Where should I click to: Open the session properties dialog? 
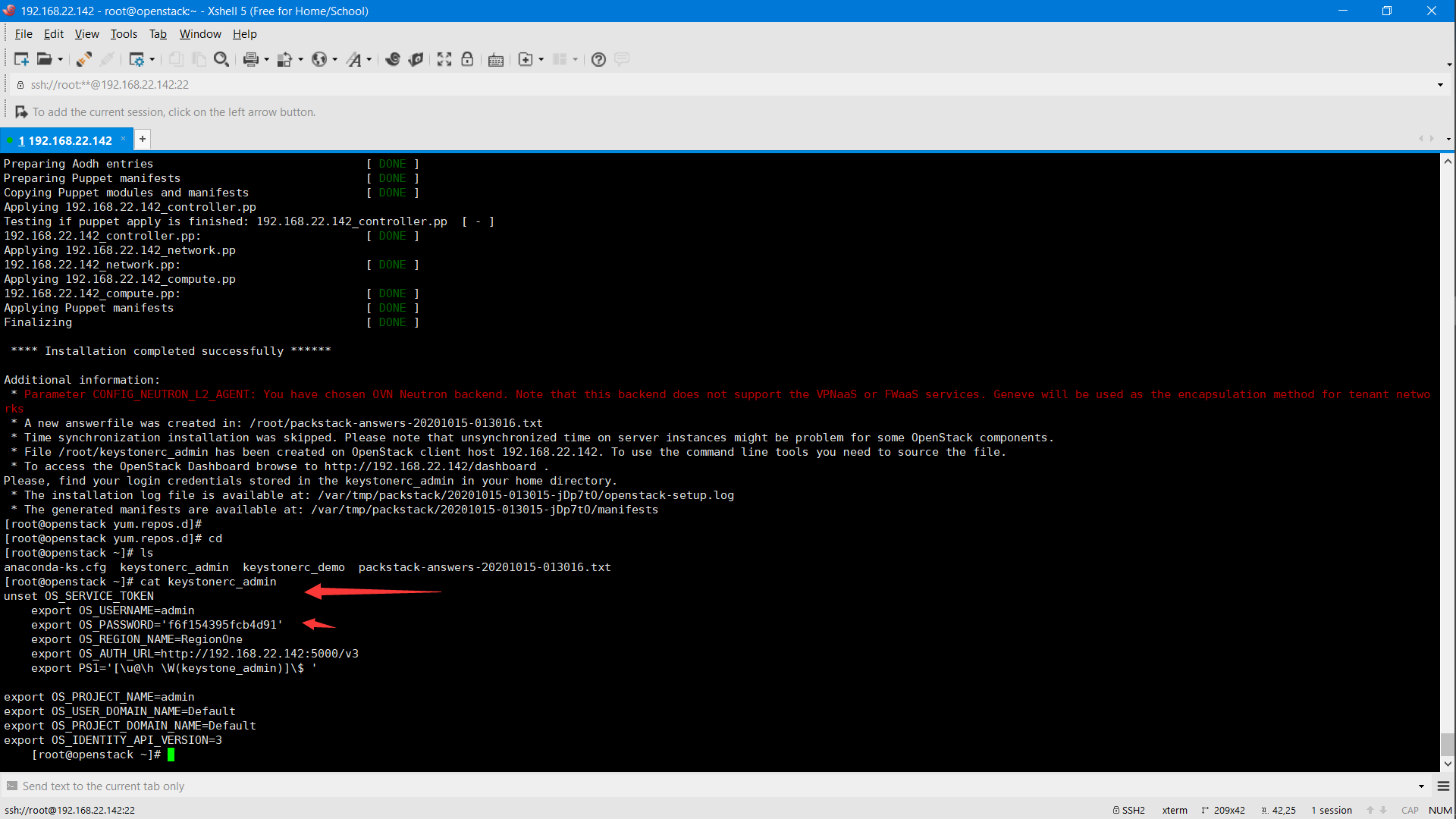tap(137, 59)
